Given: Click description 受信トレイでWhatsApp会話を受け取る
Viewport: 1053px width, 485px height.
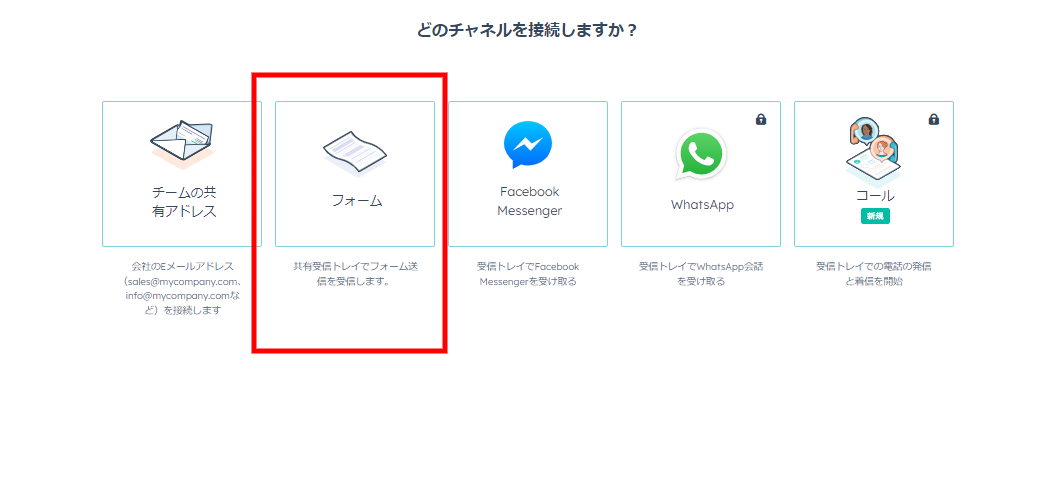Looking at the screenshot, I should point(701,274).
